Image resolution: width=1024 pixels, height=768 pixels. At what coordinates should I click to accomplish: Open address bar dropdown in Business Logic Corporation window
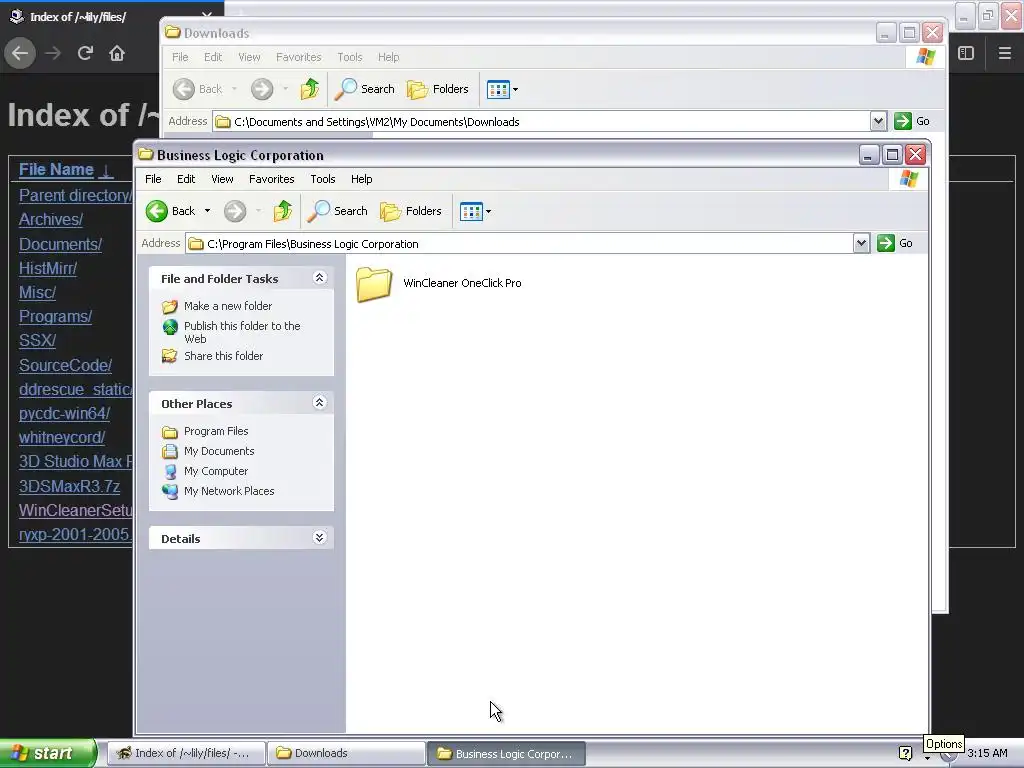(861, 244)
